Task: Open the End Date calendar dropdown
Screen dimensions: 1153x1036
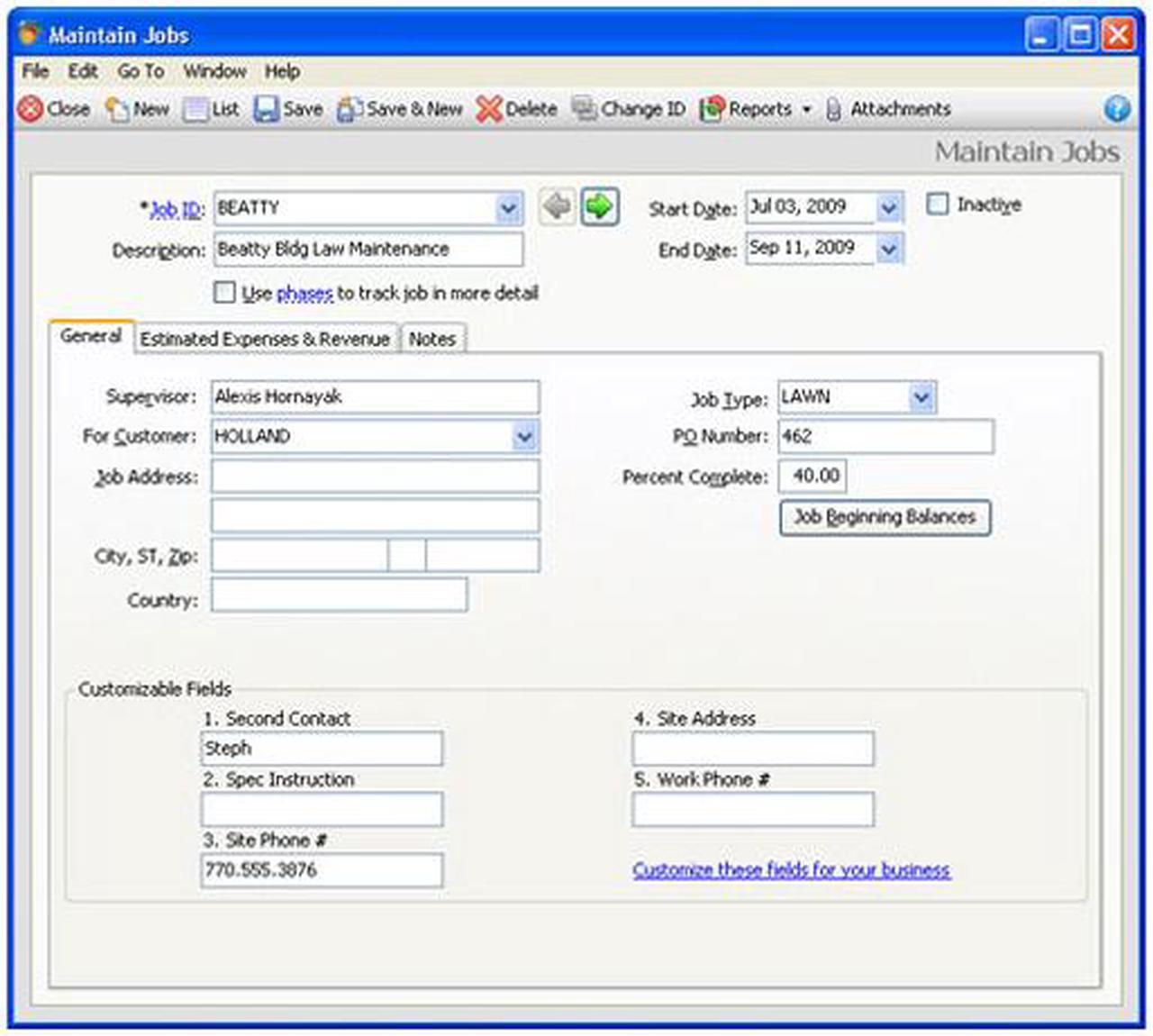Action: 888,248
